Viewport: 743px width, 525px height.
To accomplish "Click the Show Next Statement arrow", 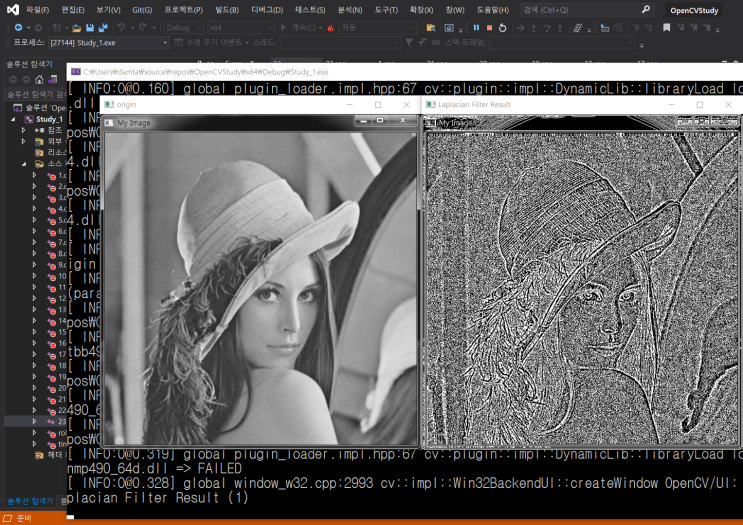I will click(520, 28).
